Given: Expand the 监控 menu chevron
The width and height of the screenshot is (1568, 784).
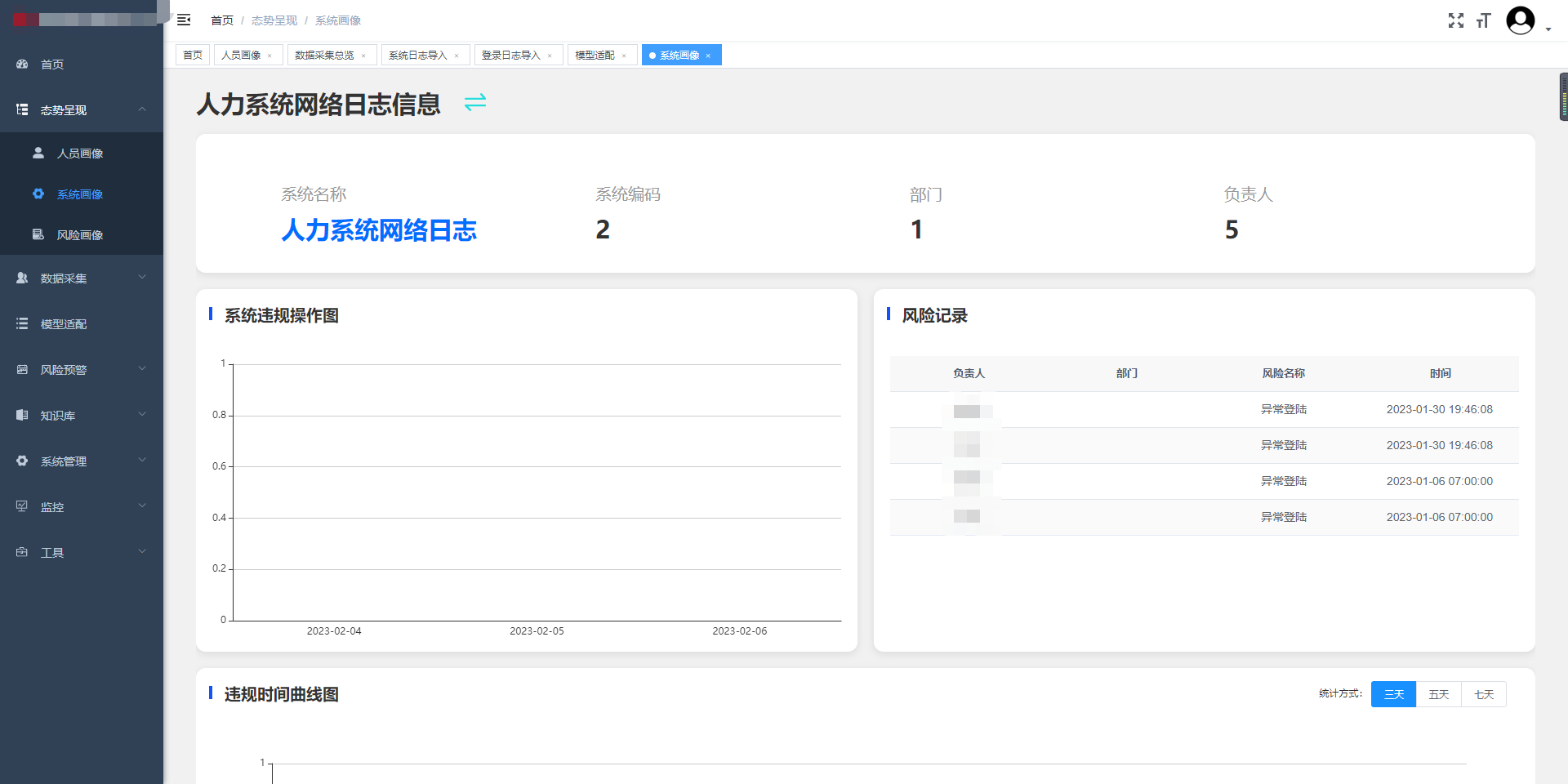Looking at the screenshot, I should pyautogui.click(x=142, y=506).
